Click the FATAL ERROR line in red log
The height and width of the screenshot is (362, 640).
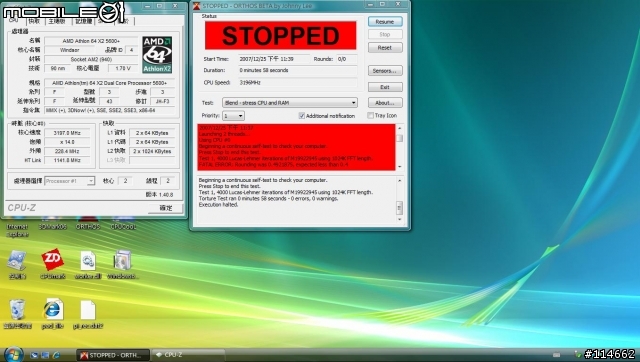[273, 164]
